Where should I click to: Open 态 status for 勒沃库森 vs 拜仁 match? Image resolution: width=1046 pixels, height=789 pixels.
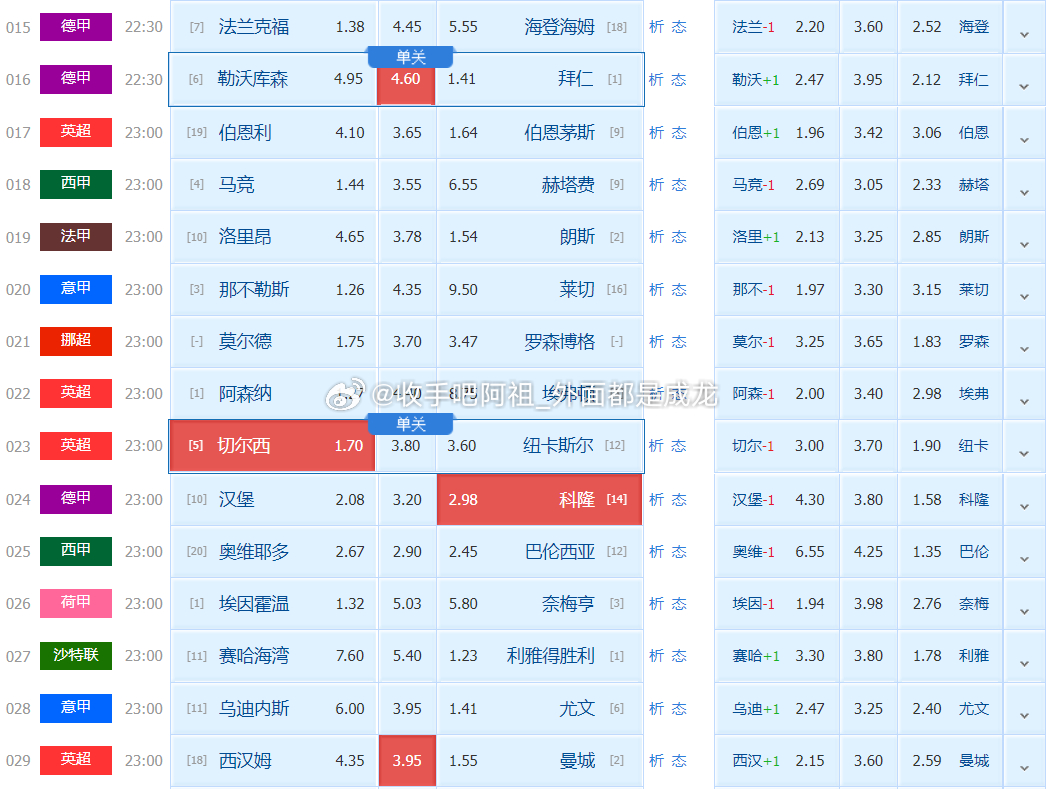pyautogui.click(x=679, y=79)
